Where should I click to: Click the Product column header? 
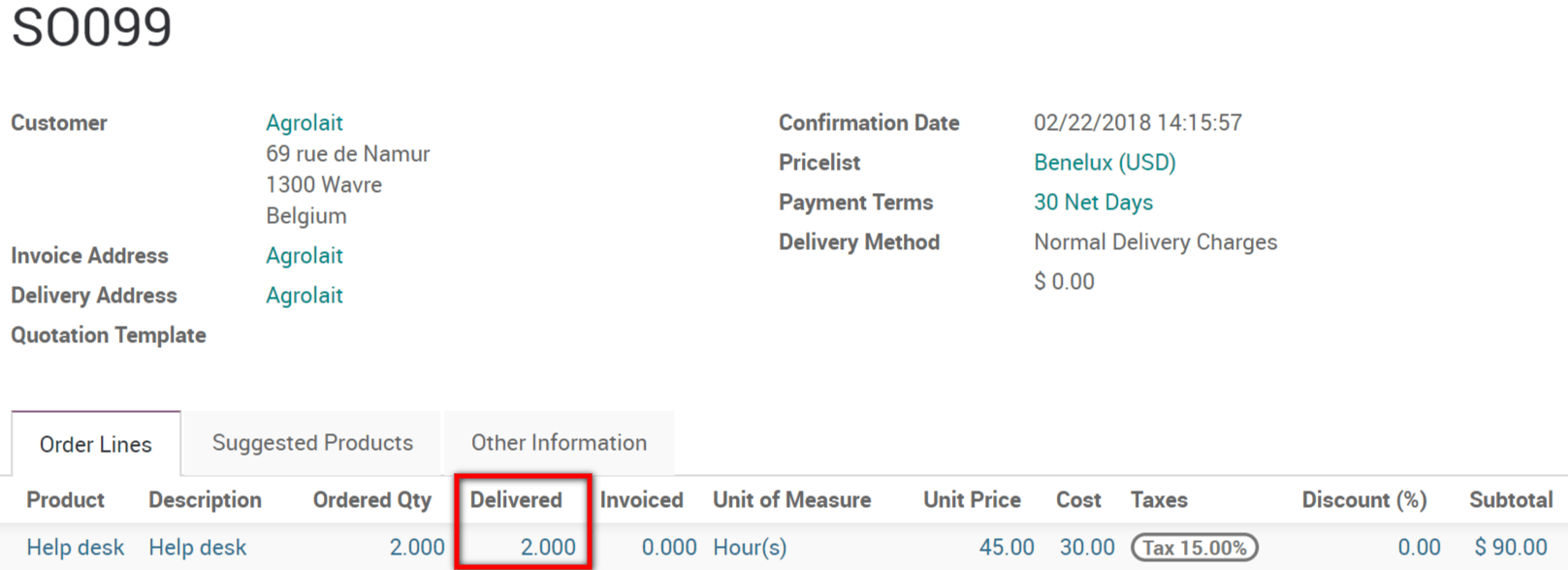[x=65, y=500]
